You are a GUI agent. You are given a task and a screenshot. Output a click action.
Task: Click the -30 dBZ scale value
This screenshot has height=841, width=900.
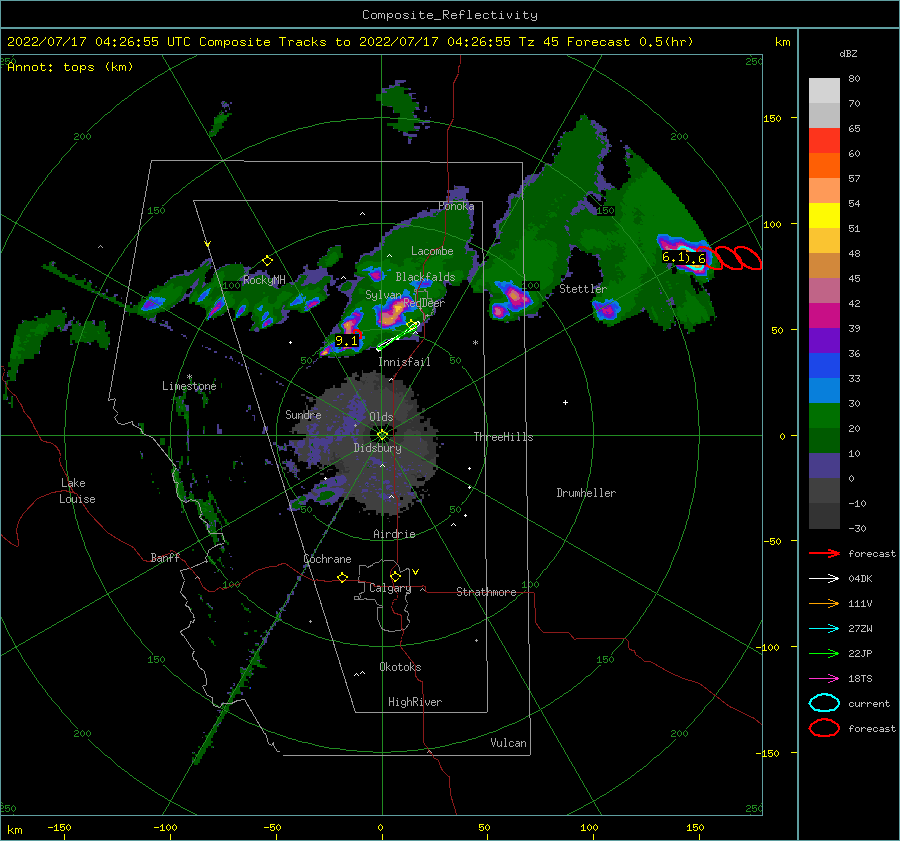(x=857, y=528)
